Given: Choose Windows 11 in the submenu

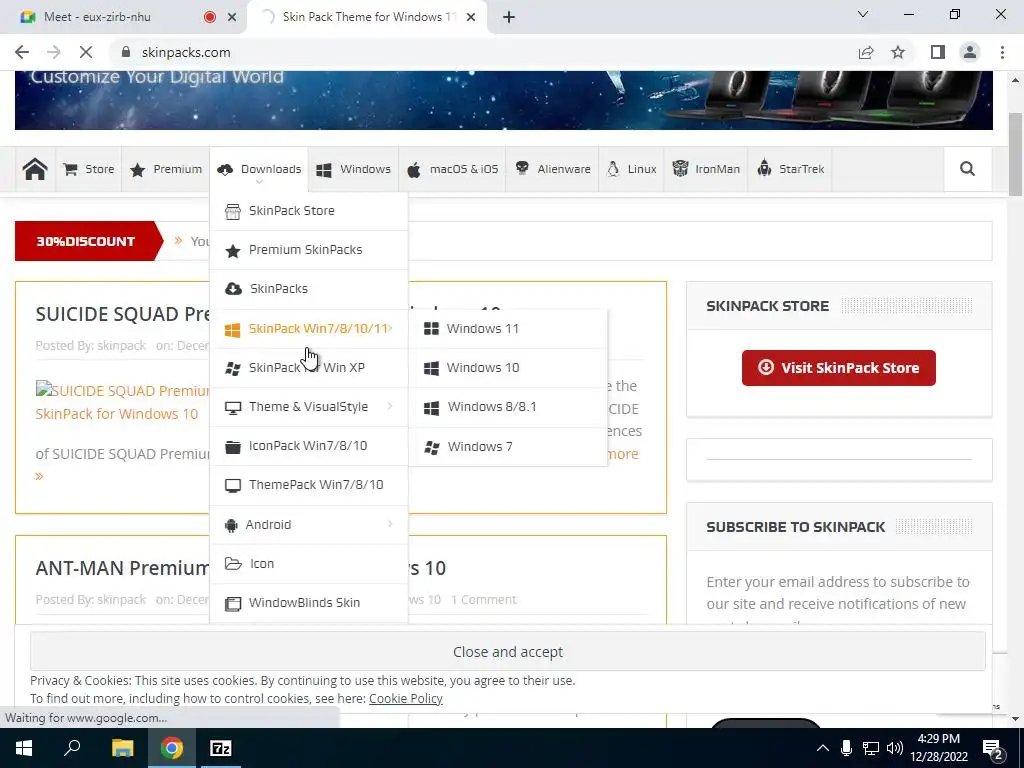Looking at the screenshot, I should point(508,328).
